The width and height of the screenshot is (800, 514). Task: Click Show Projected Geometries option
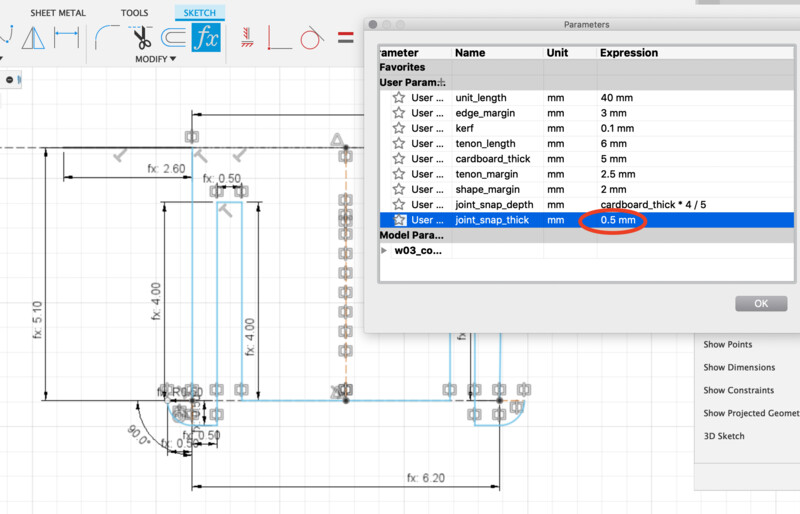(751, 413)
